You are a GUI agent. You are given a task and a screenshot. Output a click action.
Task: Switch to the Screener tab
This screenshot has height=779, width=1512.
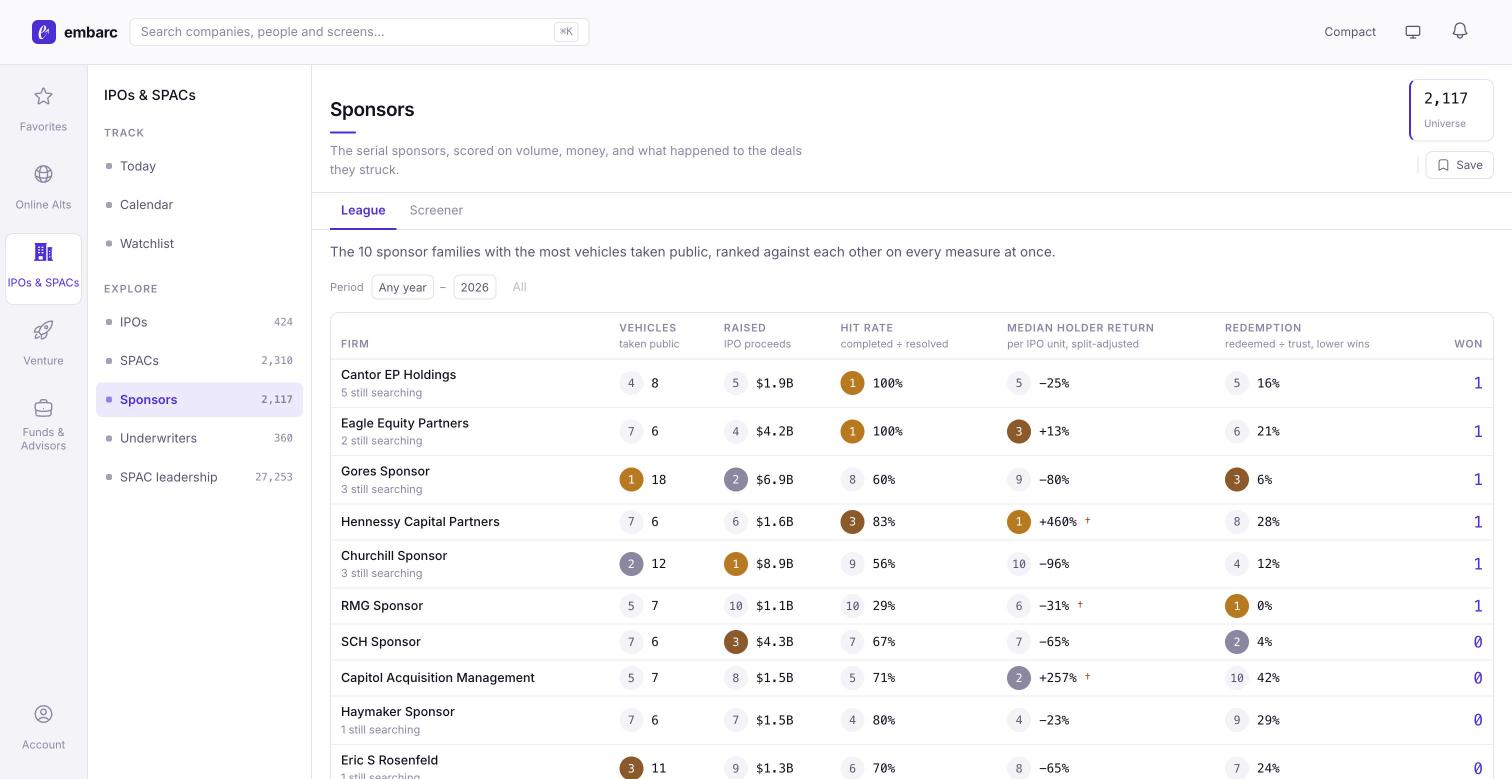point(436,210)
